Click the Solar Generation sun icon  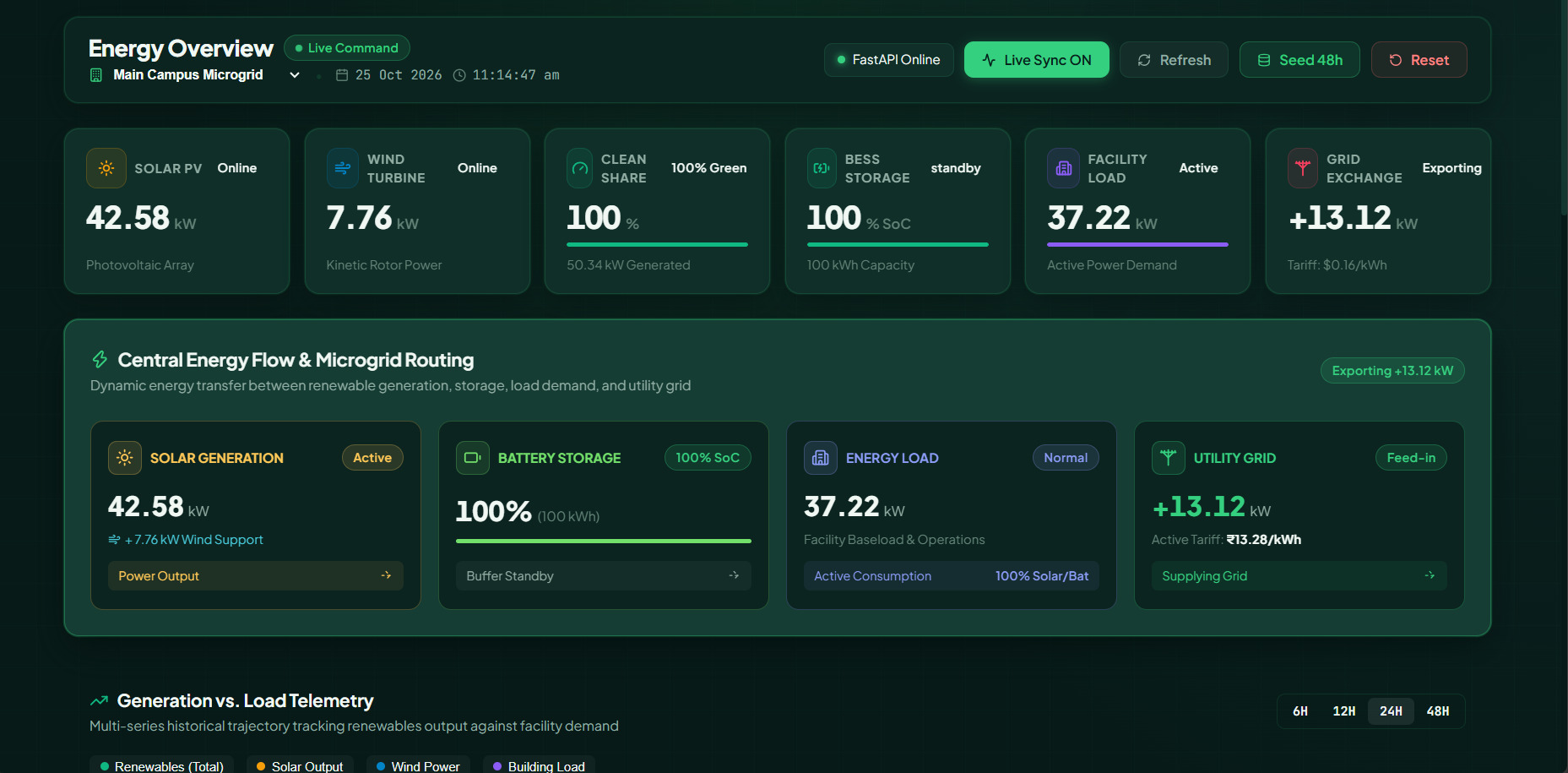click(125, 458)
